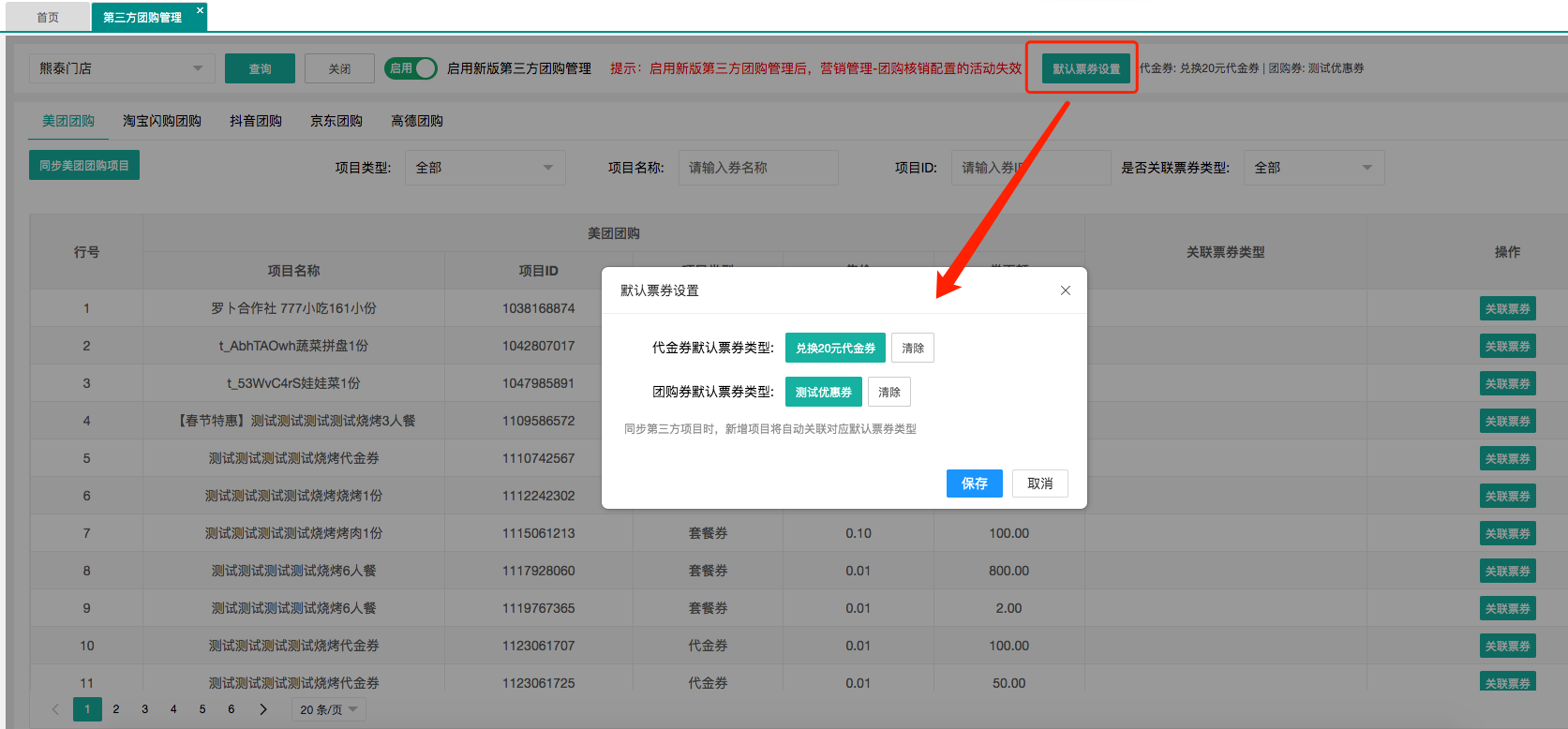1568x729 pixels.
Task: Click the 项目名称 input field
Action: click(758, 168)
